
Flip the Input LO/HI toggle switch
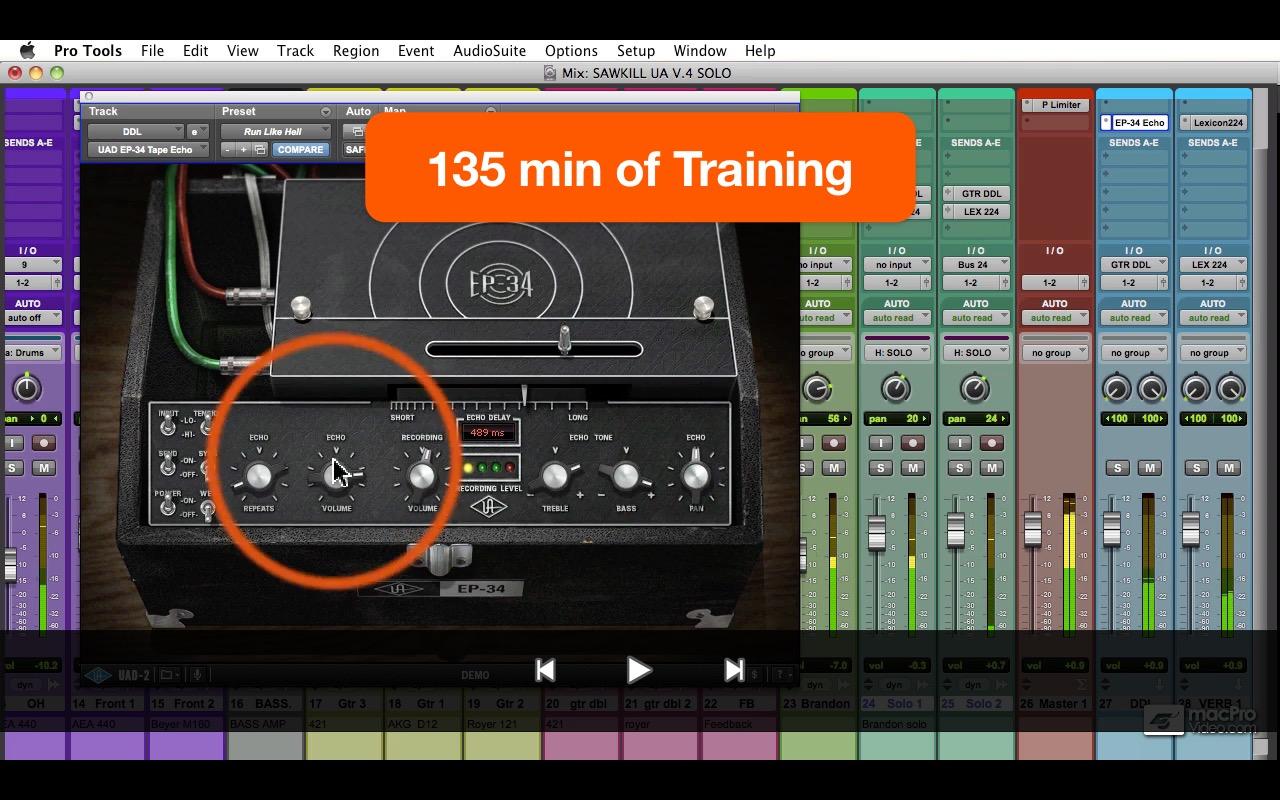(169, 427)
